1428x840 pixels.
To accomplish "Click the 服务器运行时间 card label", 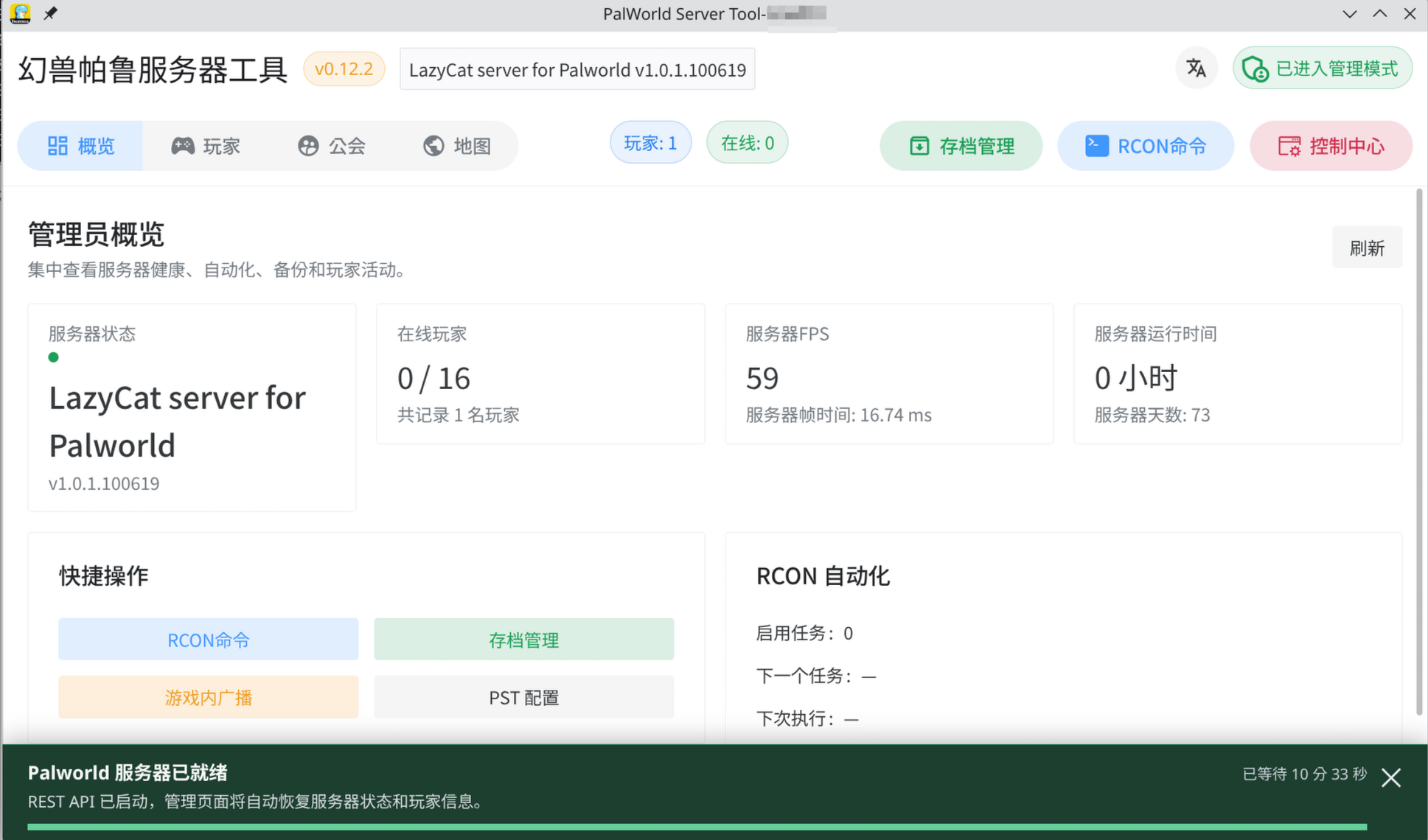I will pos(1156,334).
